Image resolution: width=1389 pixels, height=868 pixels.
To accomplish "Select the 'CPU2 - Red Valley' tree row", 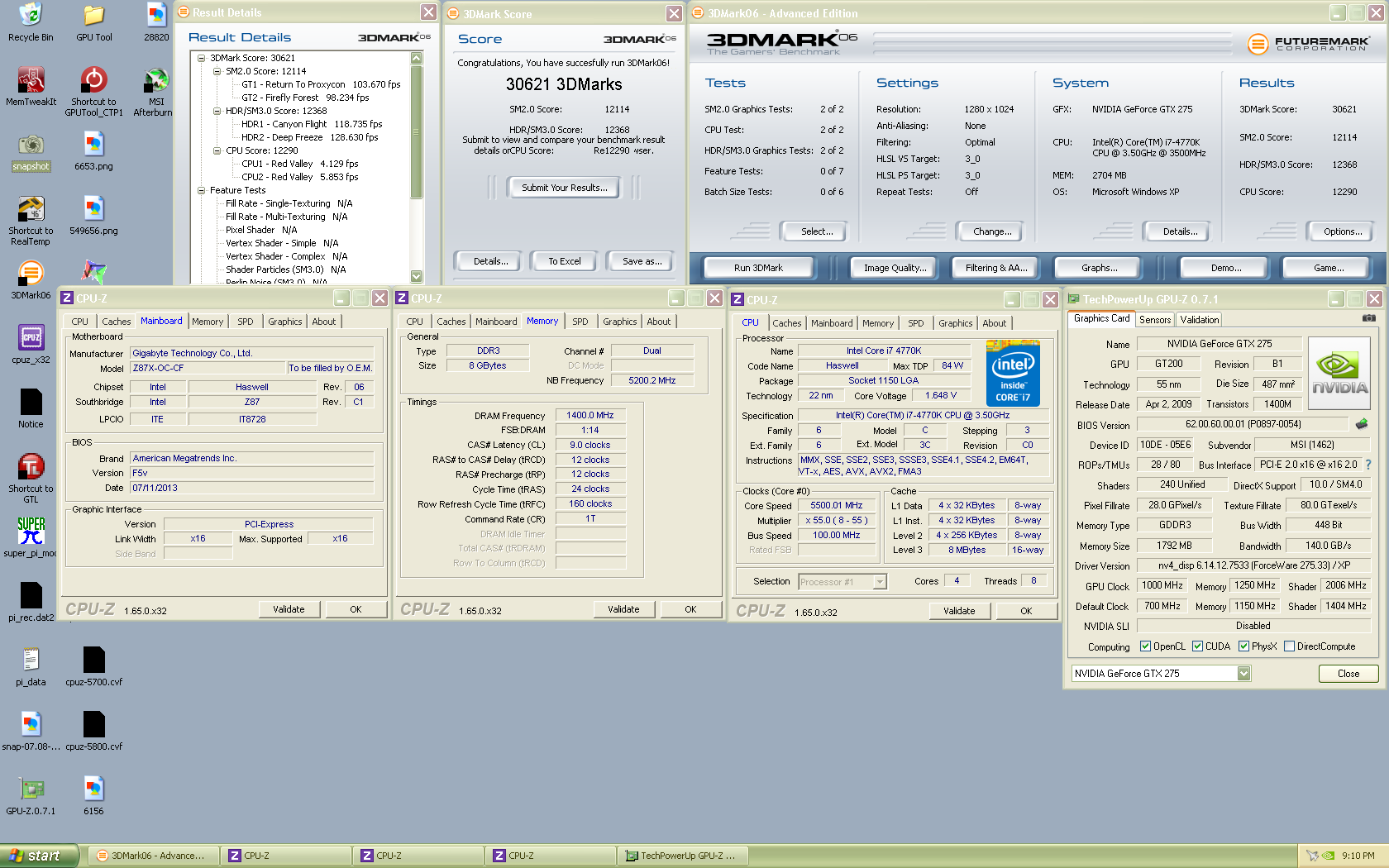I will click(x=300, y=177).
